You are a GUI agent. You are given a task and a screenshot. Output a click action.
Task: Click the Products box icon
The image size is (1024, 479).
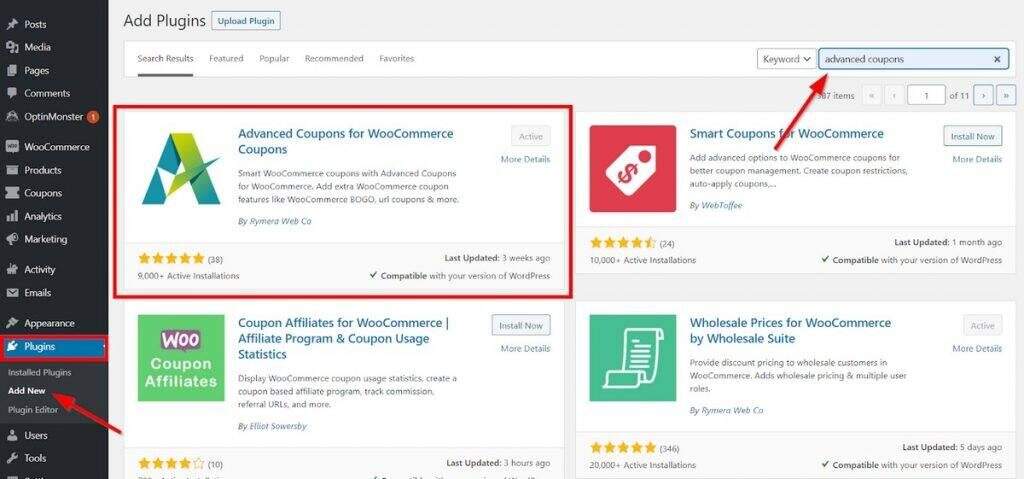pos(12,170)
